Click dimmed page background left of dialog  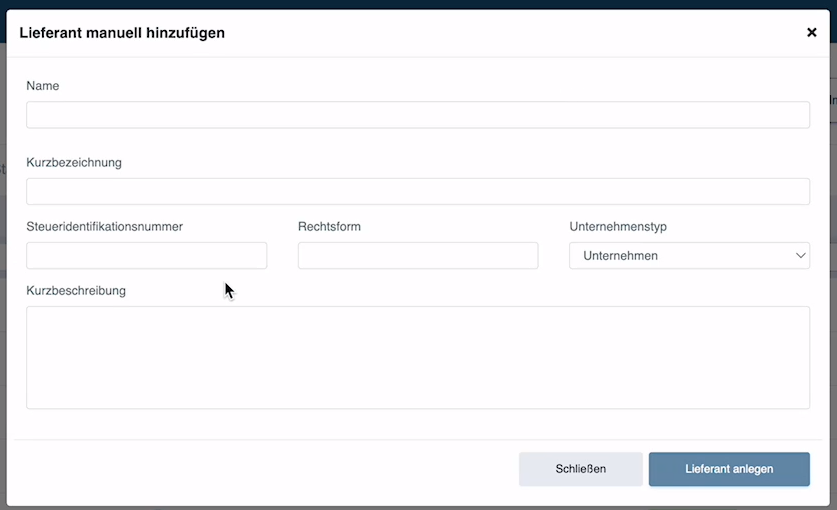click(x=3, y=267)
